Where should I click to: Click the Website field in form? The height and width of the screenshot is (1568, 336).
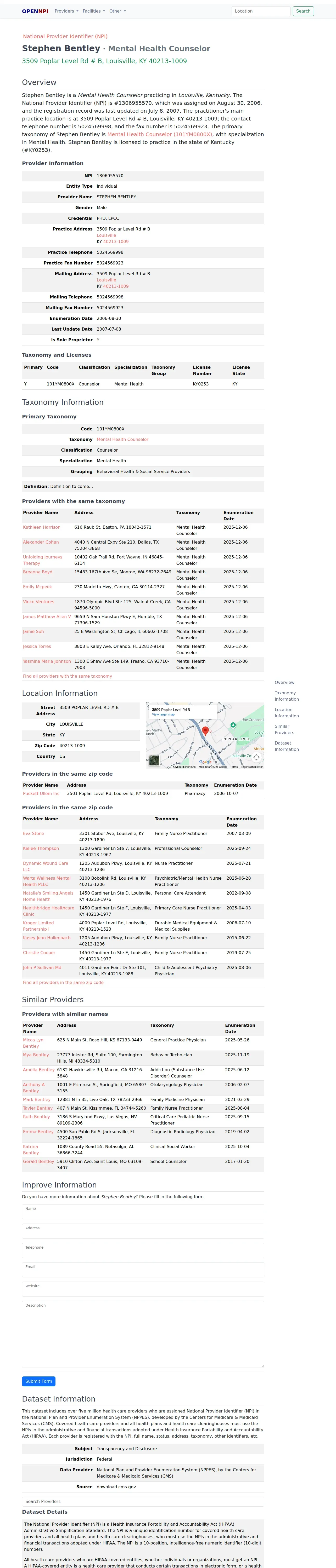[143, 1289]
